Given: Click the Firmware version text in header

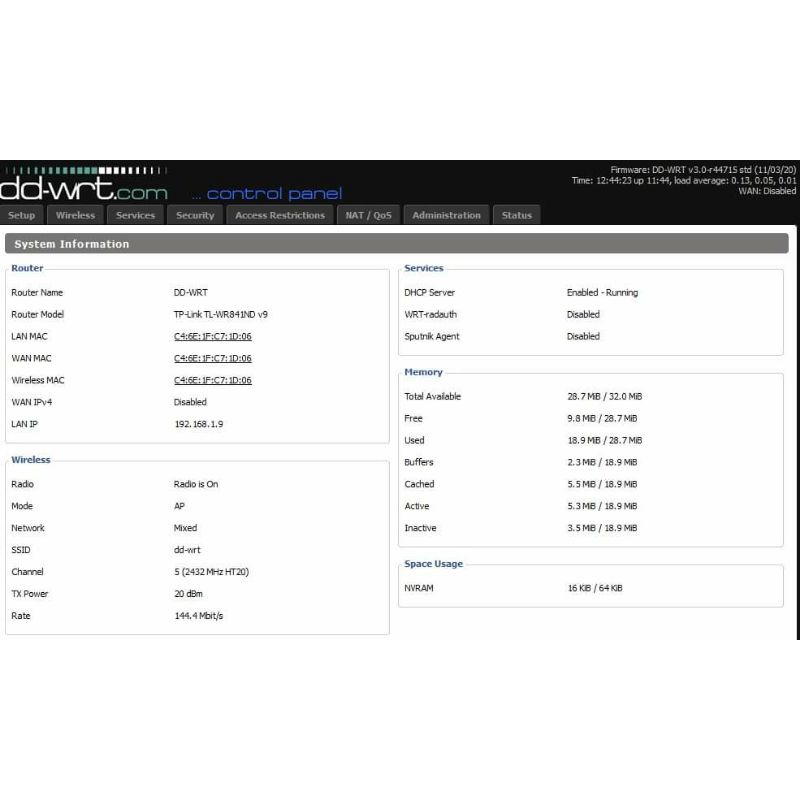Looking at the screenshot, I should click(703, 170).
